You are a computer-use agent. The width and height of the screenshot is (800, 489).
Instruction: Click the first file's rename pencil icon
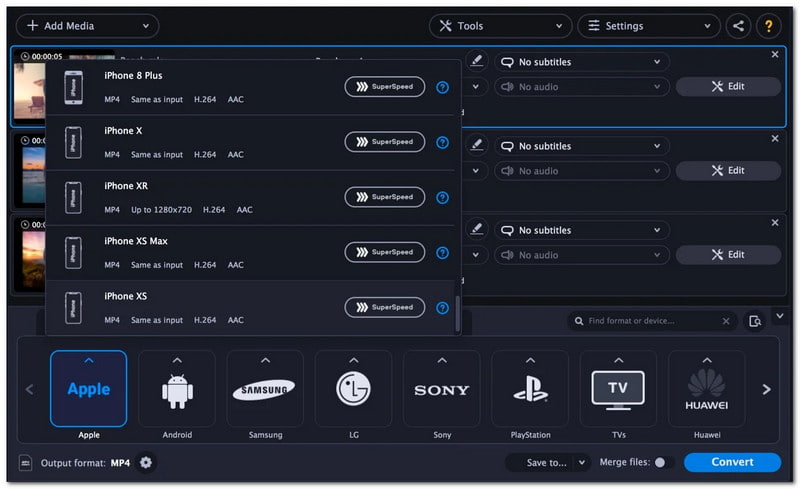(x=477, y=61)
